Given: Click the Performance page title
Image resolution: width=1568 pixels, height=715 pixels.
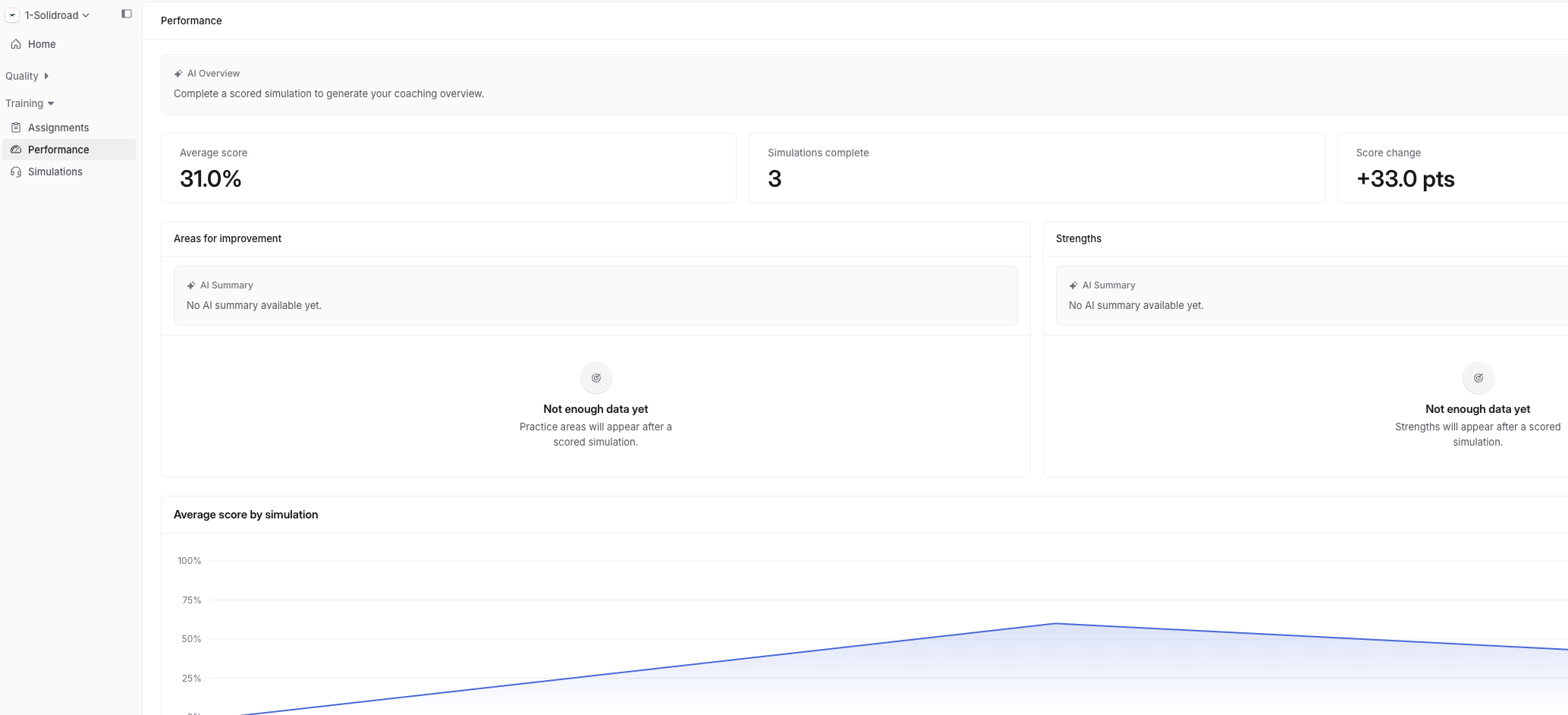Looking at the screenshot, I should pyautogui.click(x=191, y=20).
